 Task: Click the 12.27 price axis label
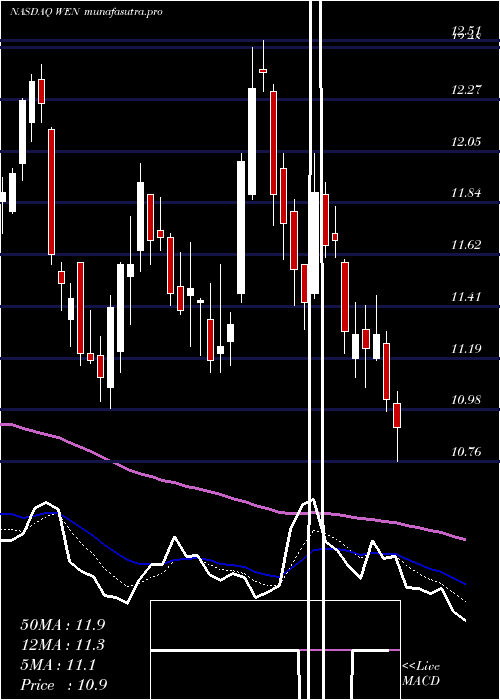point(467,90)
